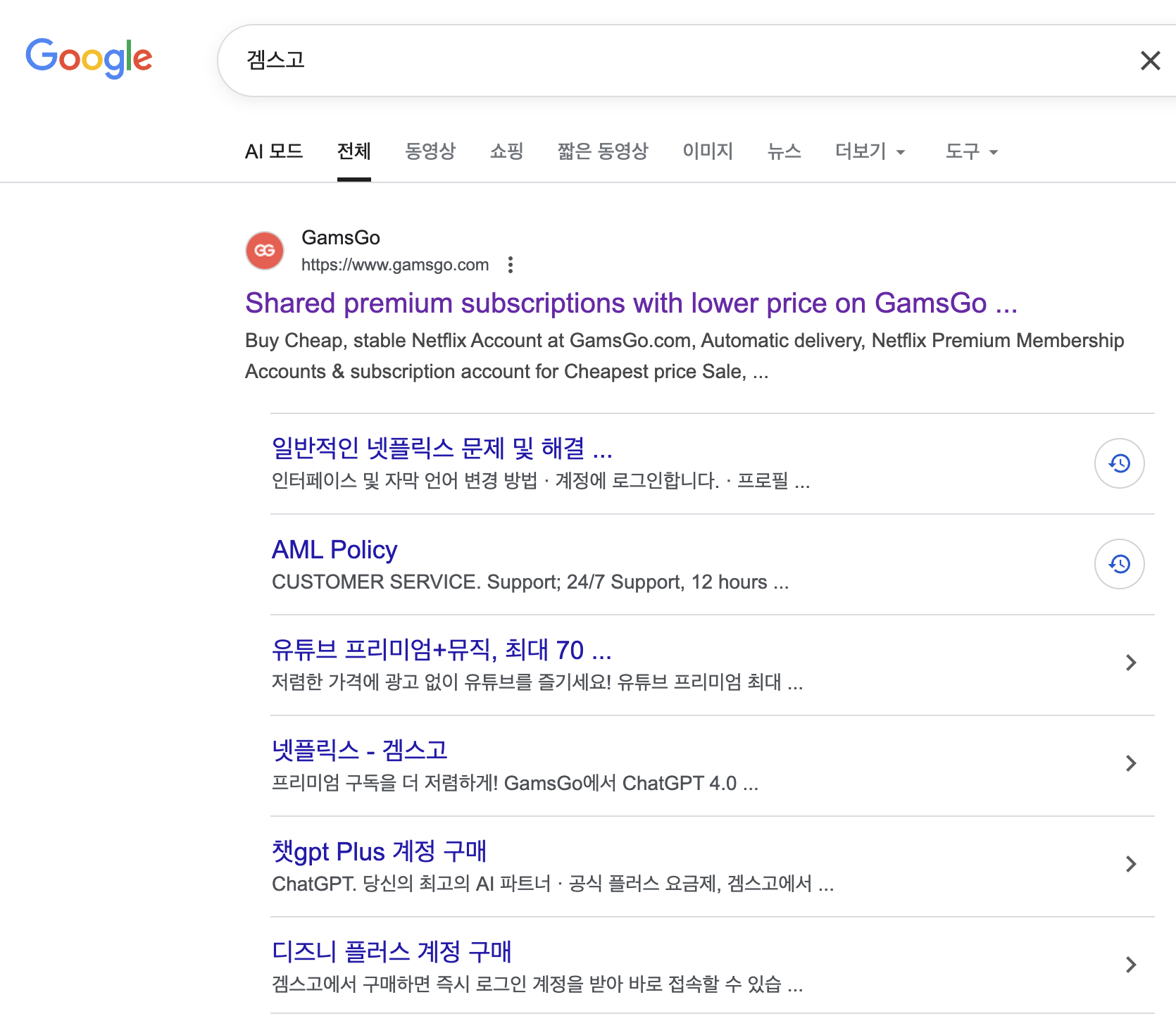Click the chevron on the 챗gpt Plus row

pyautogui.click(x=1131, y=864)
